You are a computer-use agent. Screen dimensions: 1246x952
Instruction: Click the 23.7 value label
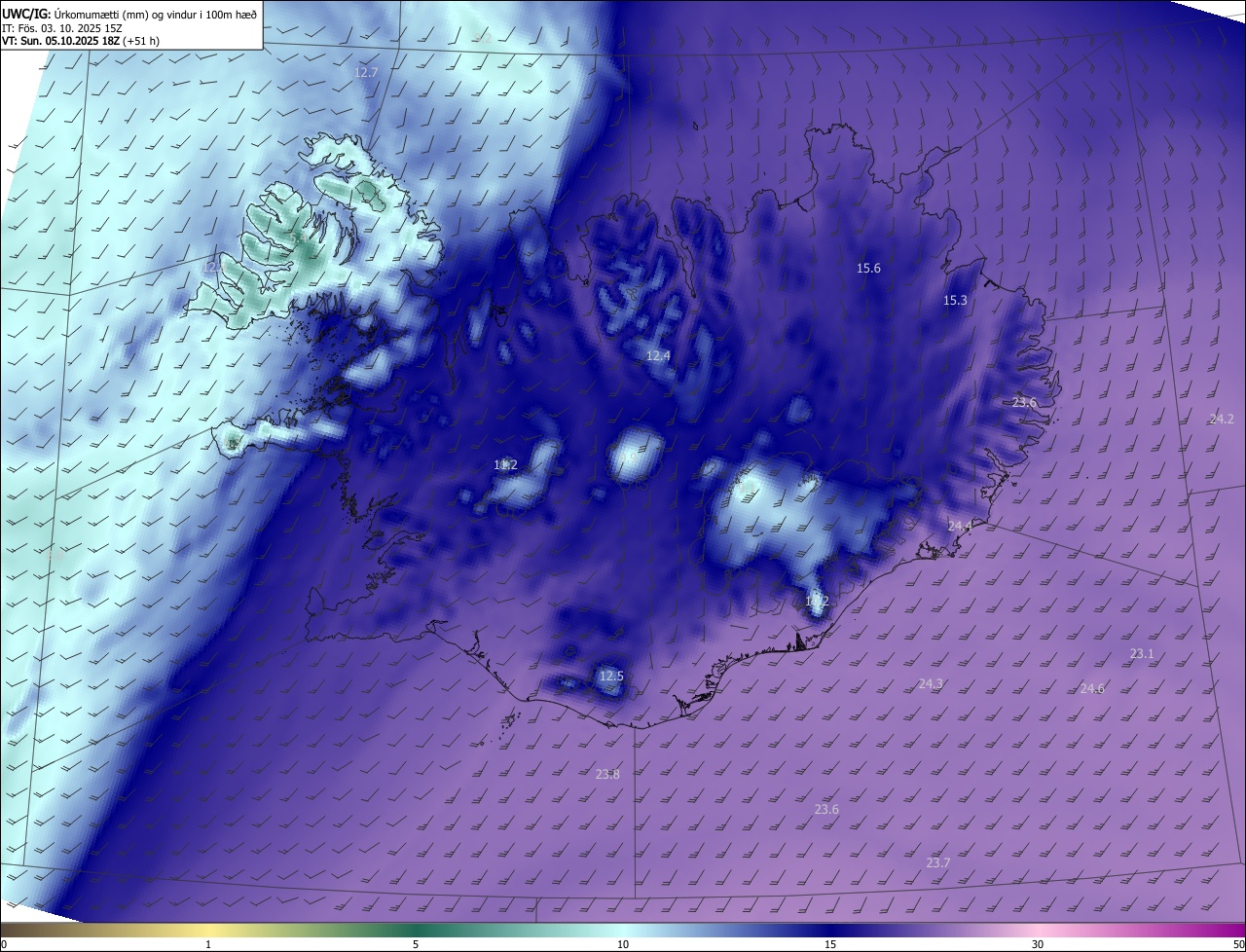938,863
